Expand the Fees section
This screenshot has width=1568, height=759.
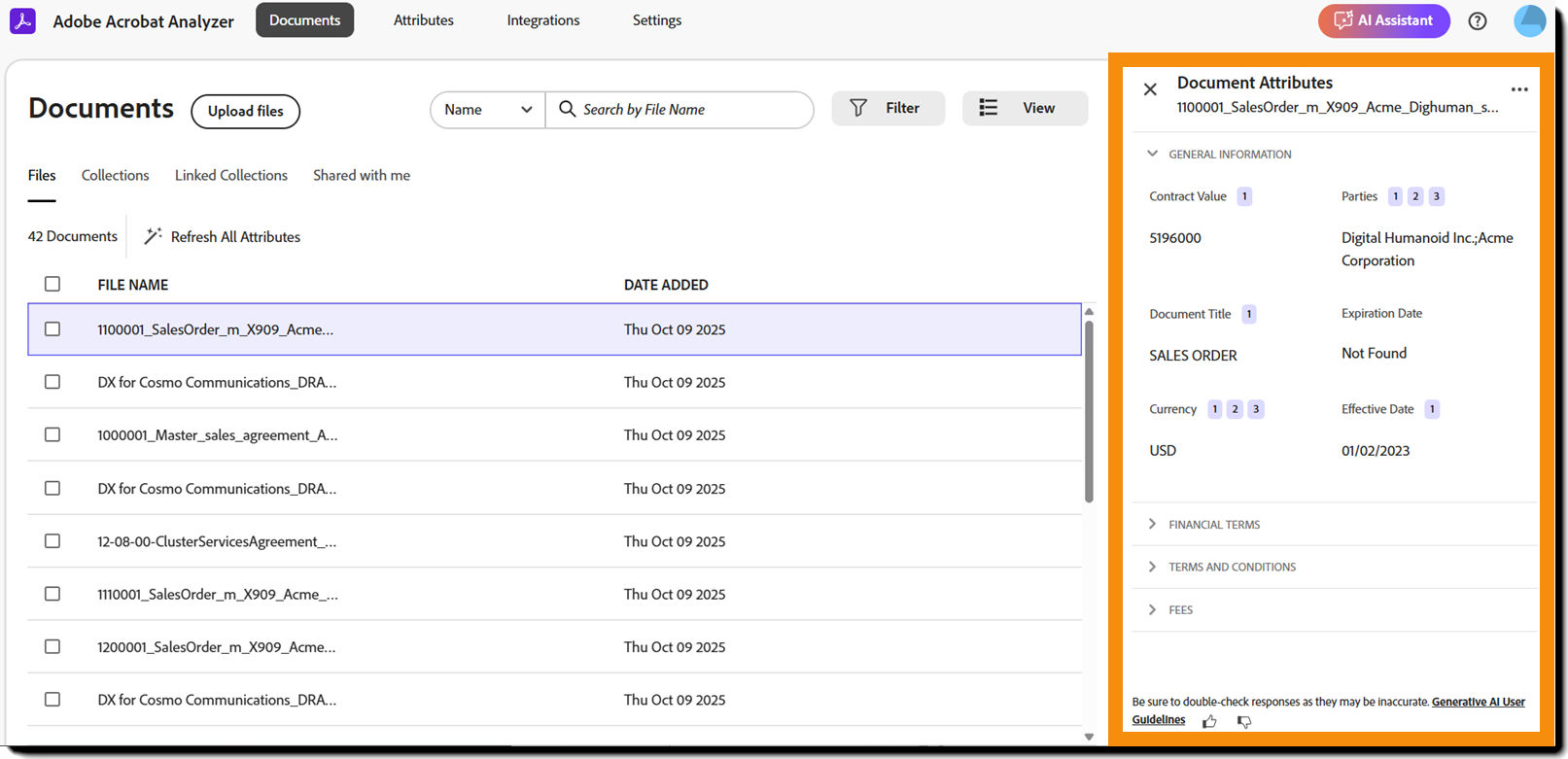coord(1152,609)
